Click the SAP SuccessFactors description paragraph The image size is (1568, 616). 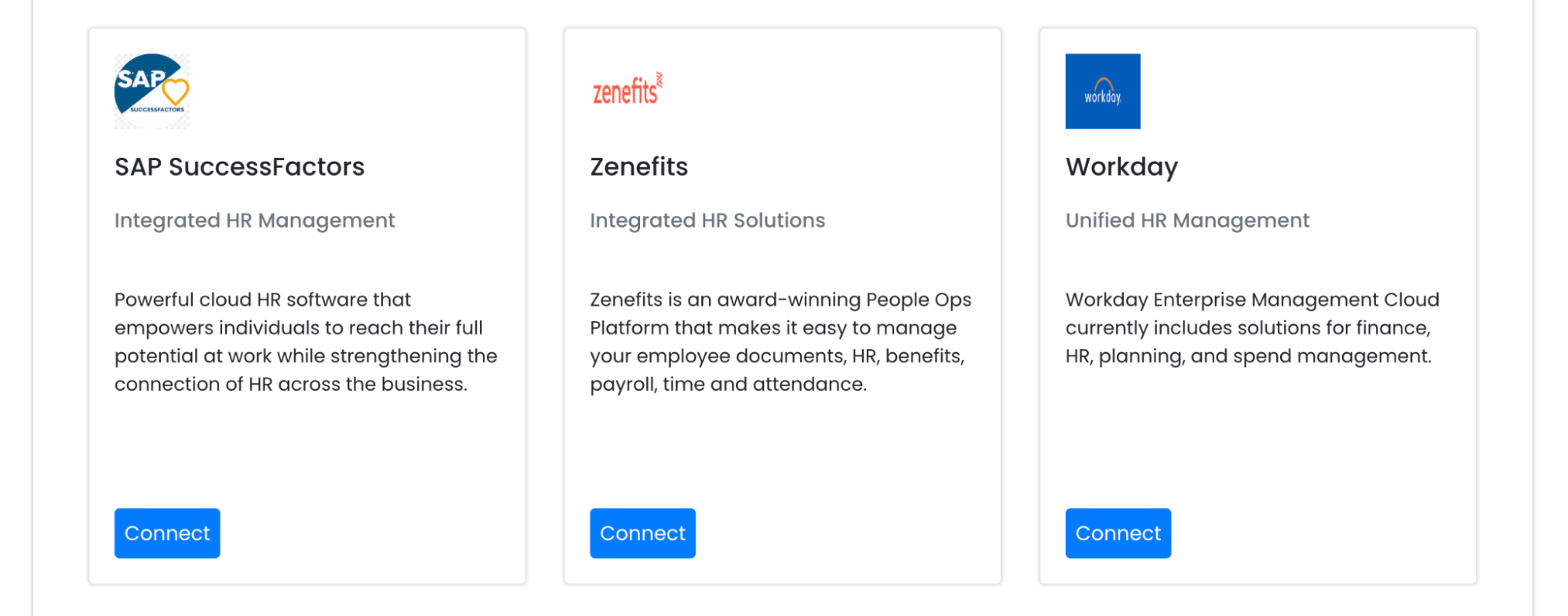click(305, 342)
